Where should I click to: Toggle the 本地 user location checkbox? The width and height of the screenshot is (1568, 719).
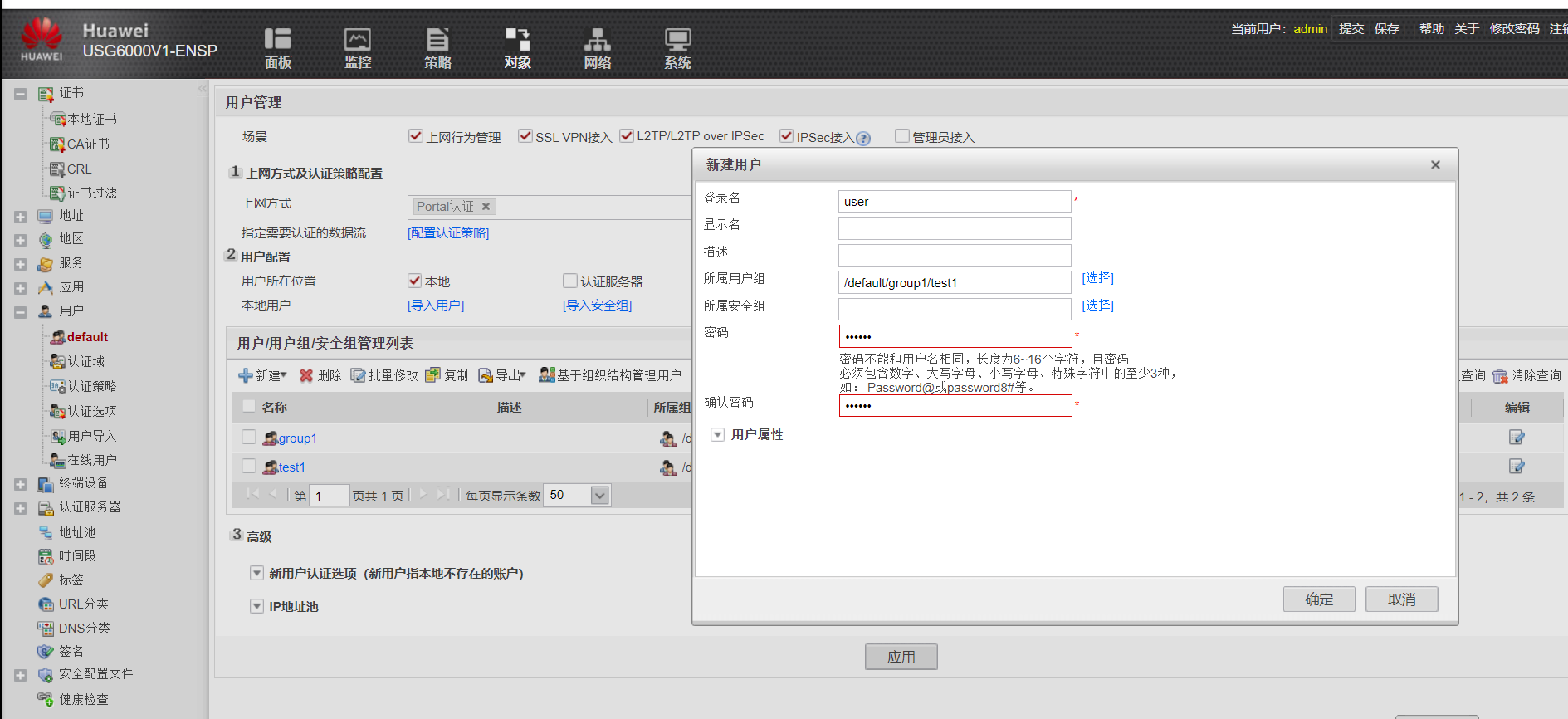pos(415,281)
